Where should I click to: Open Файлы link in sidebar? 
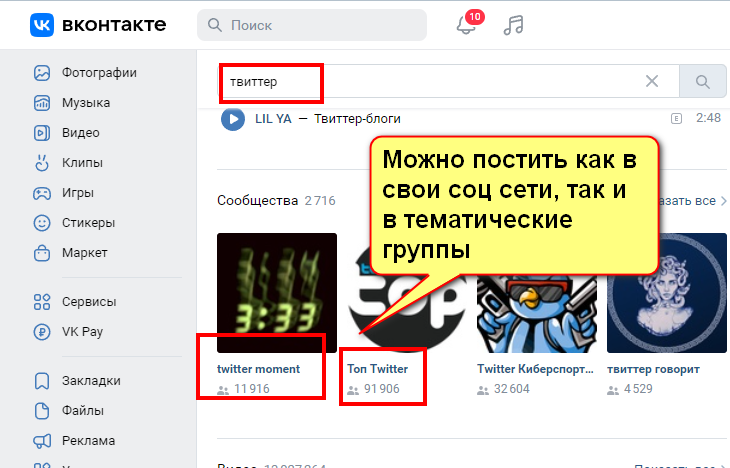(83, 411)
